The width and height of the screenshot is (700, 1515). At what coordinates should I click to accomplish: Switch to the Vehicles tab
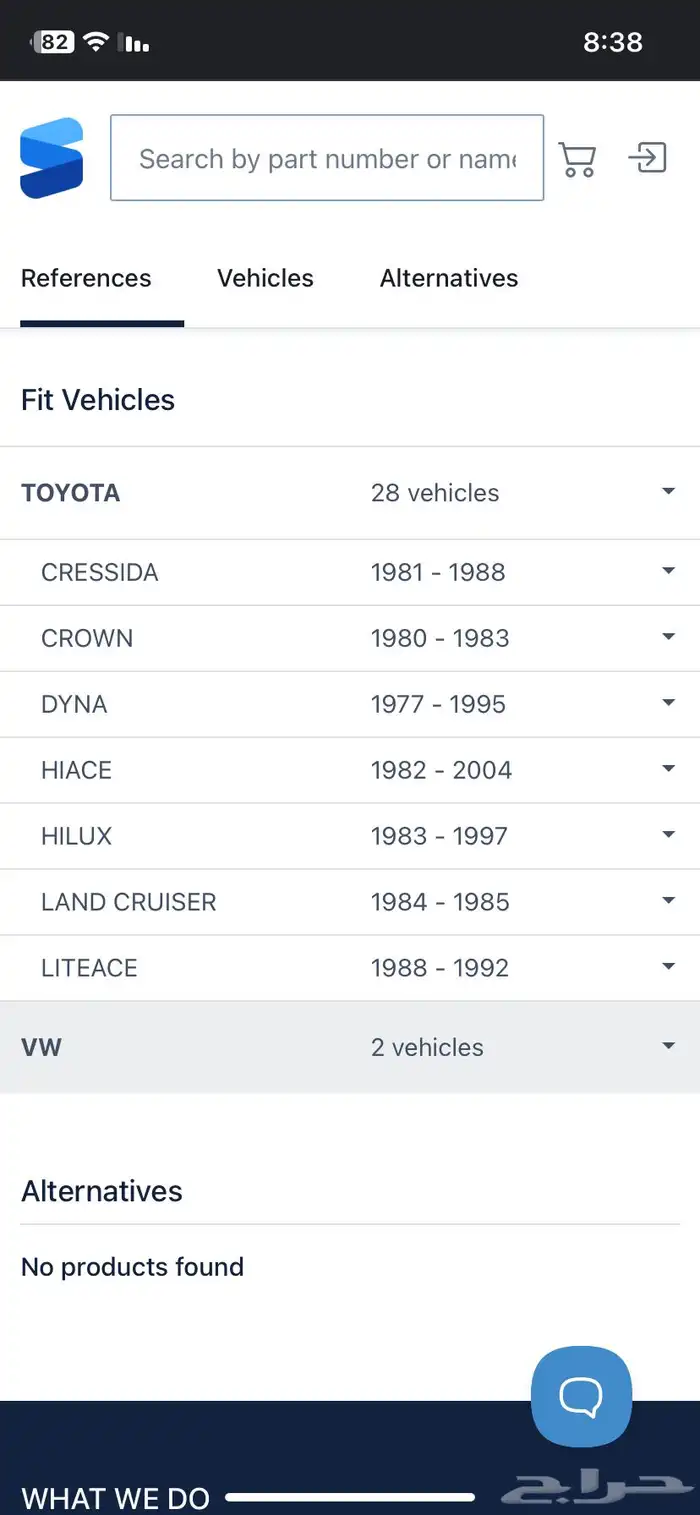pos(265,278)
